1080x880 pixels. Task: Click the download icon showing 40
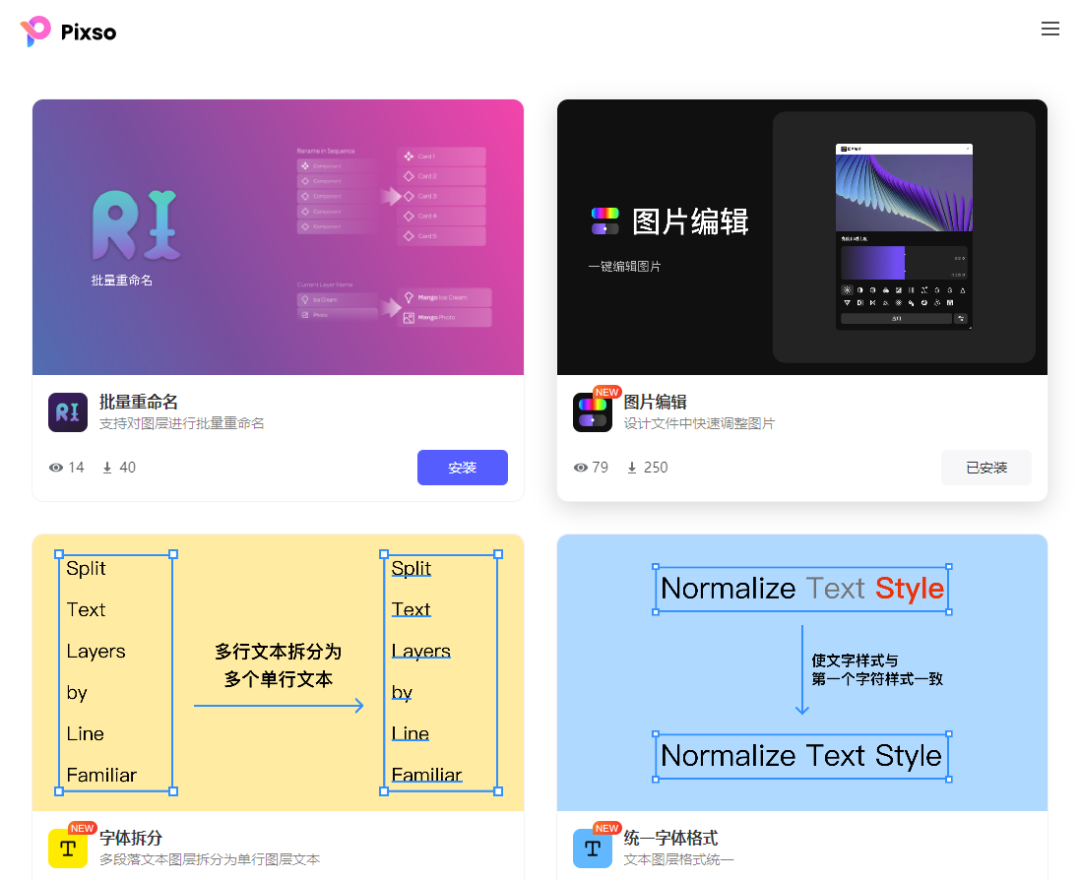[107, 468]
